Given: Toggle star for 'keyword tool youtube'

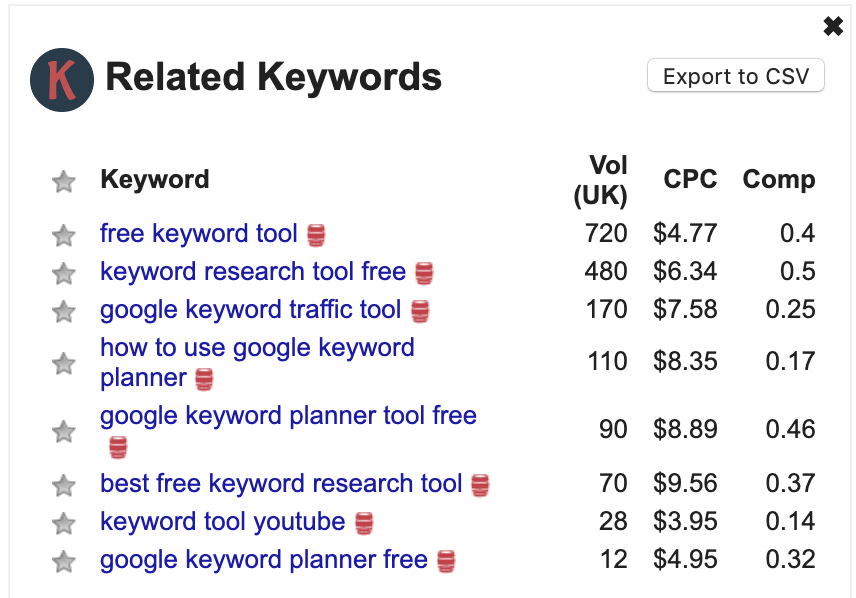Looking at the screenshot, I should coord(64,524).
